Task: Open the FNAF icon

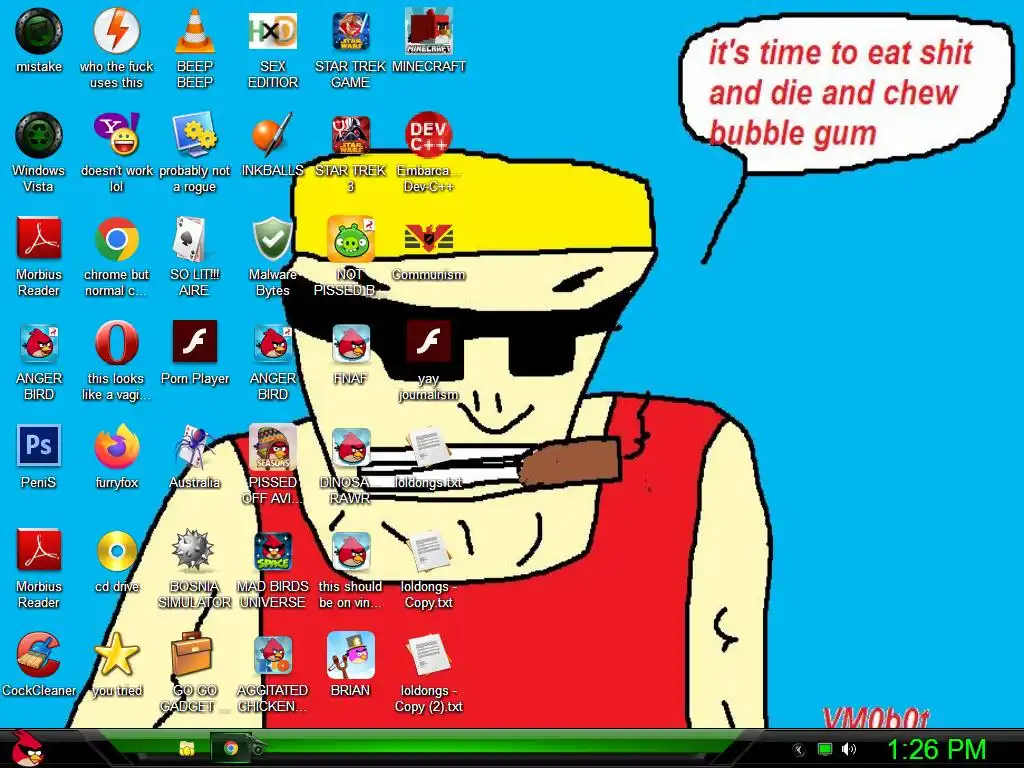Action: point(351,344)
